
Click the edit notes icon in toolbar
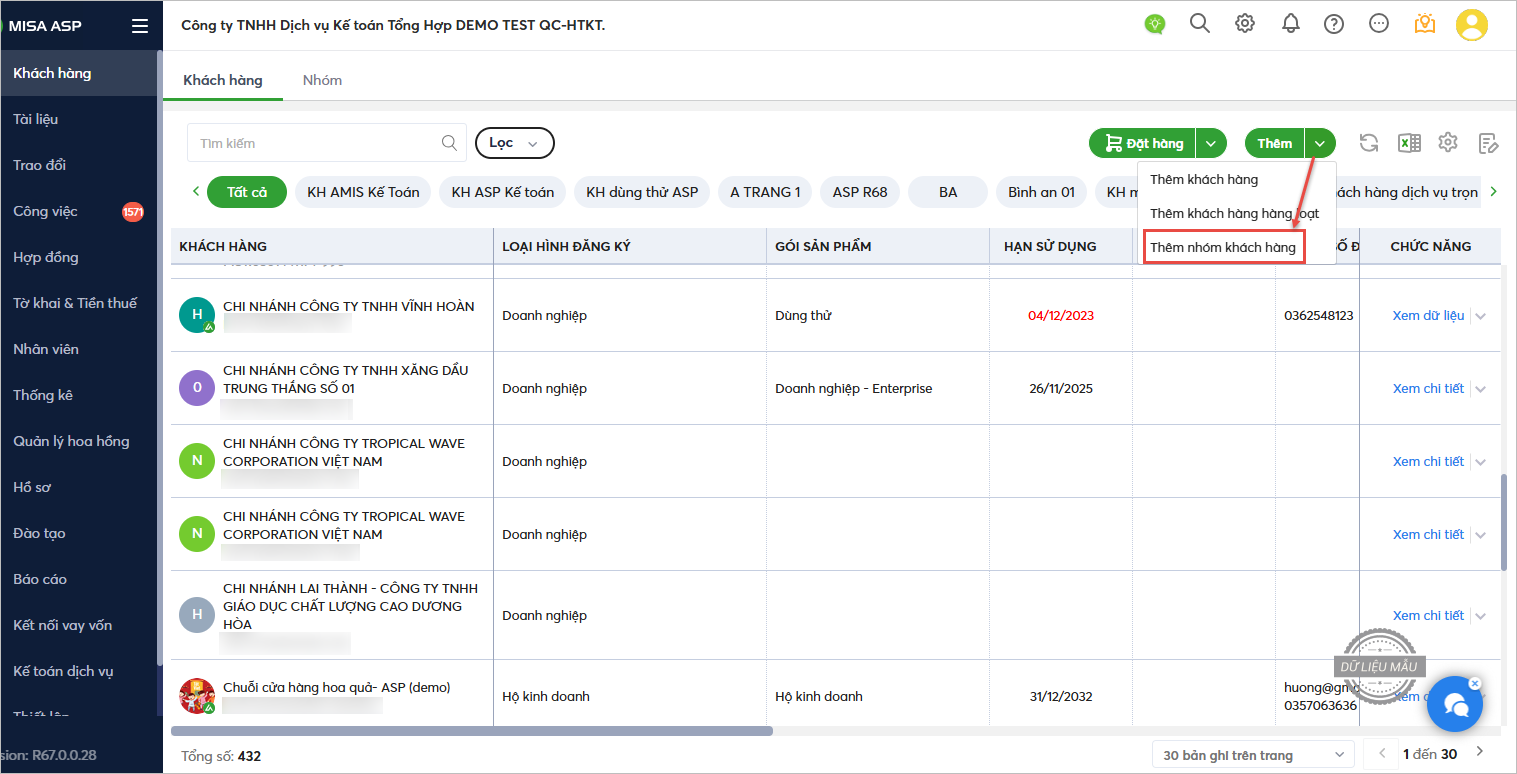(x=1488, y=143)
